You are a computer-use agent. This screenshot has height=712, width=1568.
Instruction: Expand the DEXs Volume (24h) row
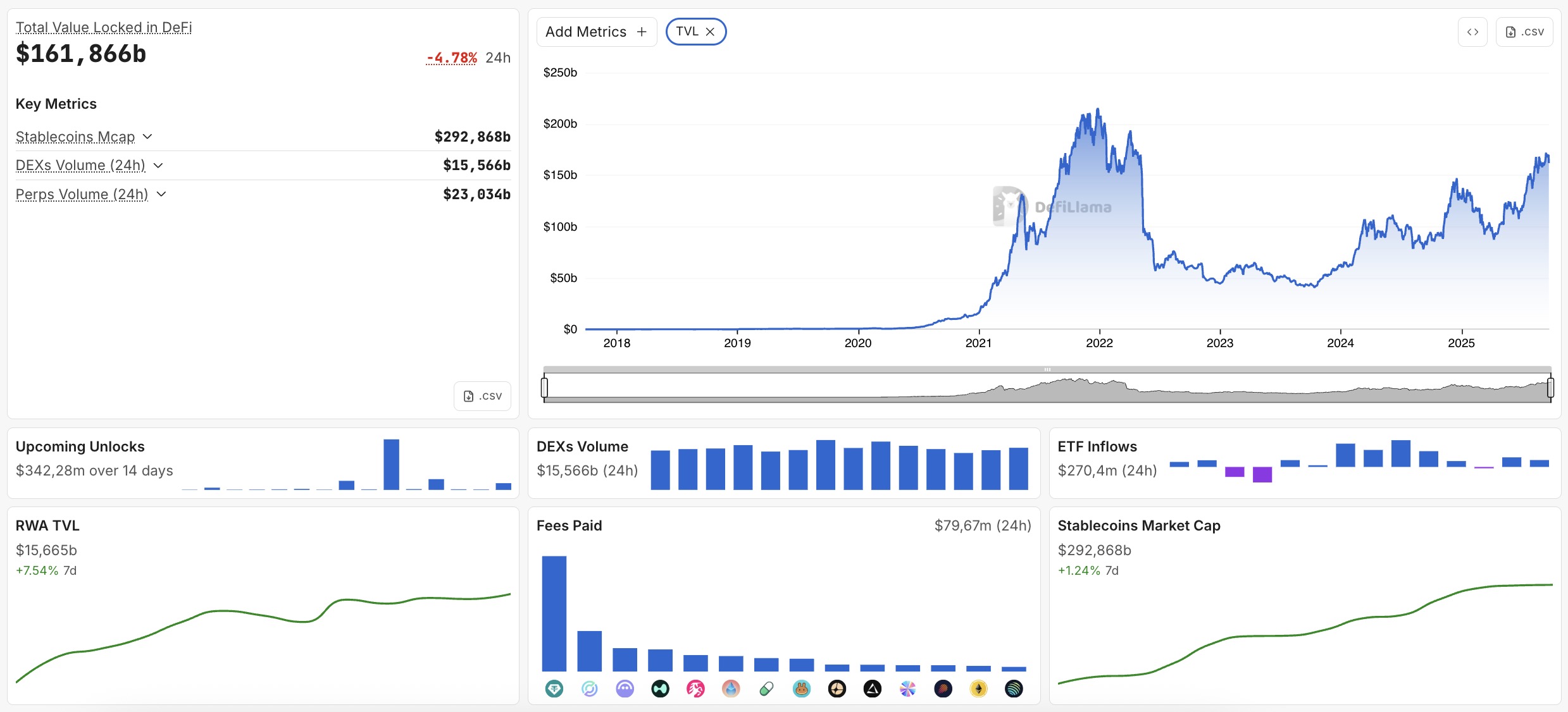[158, 165]
